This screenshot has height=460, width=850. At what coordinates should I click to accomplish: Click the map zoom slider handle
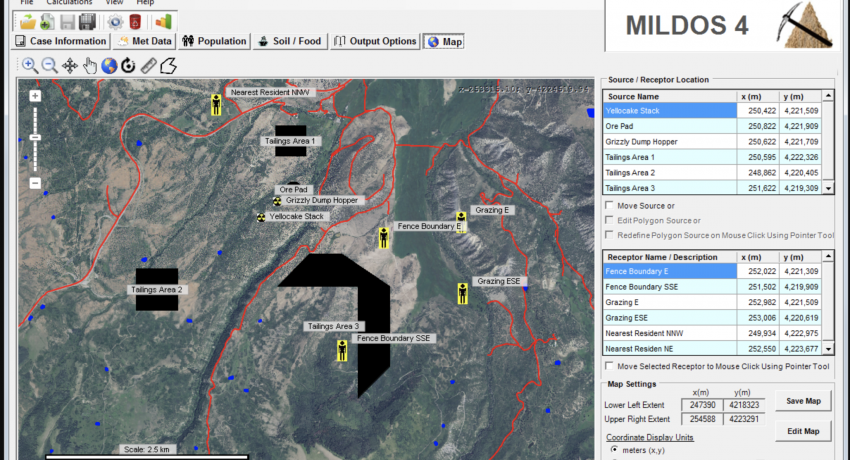coord(35,137)
